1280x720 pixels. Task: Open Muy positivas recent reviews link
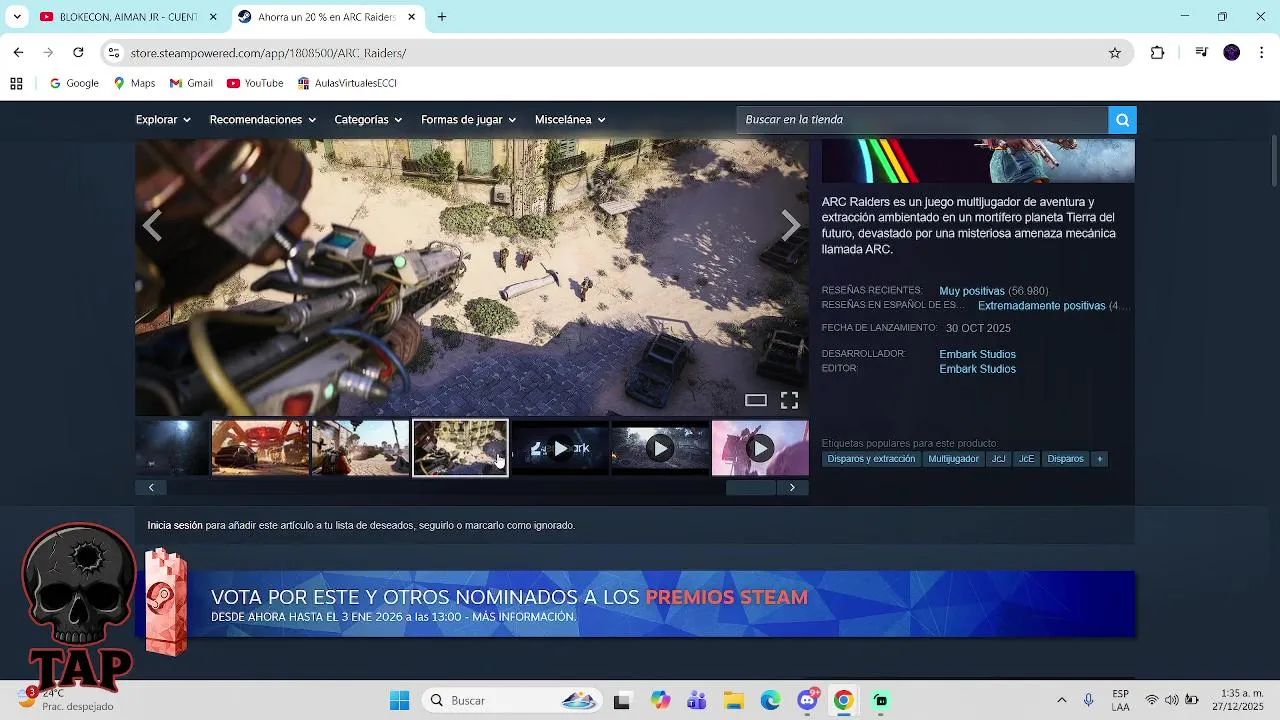pos(972,291)
